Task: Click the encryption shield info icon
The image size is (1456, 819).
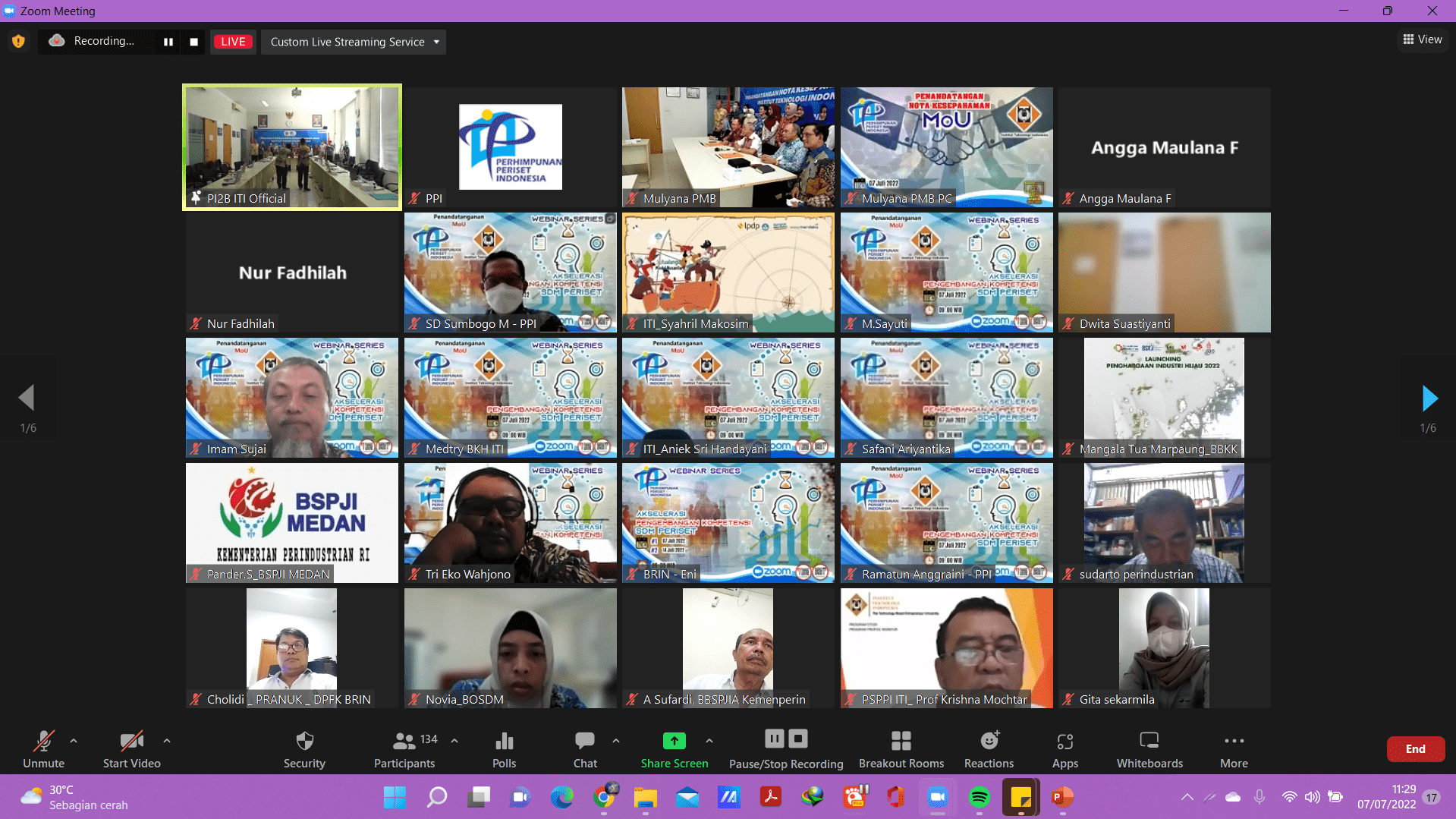Action: point(19,41)
